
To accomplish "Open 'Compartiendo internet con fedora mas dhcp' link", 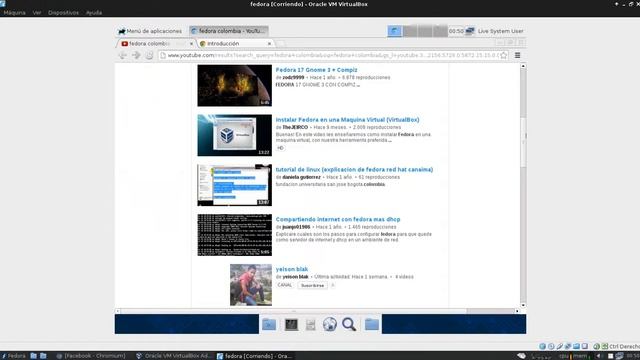I will click(338, 219).
